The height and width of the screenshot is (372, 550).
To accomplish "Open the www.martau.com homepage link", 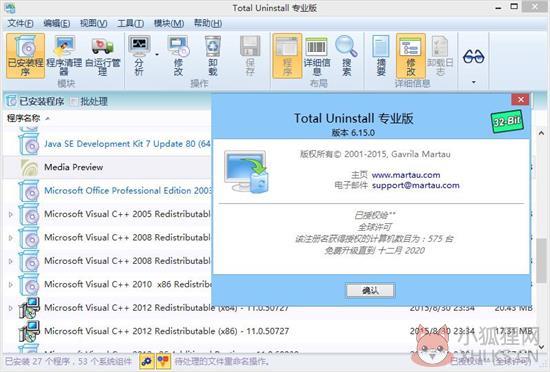I will coord(405,175).
